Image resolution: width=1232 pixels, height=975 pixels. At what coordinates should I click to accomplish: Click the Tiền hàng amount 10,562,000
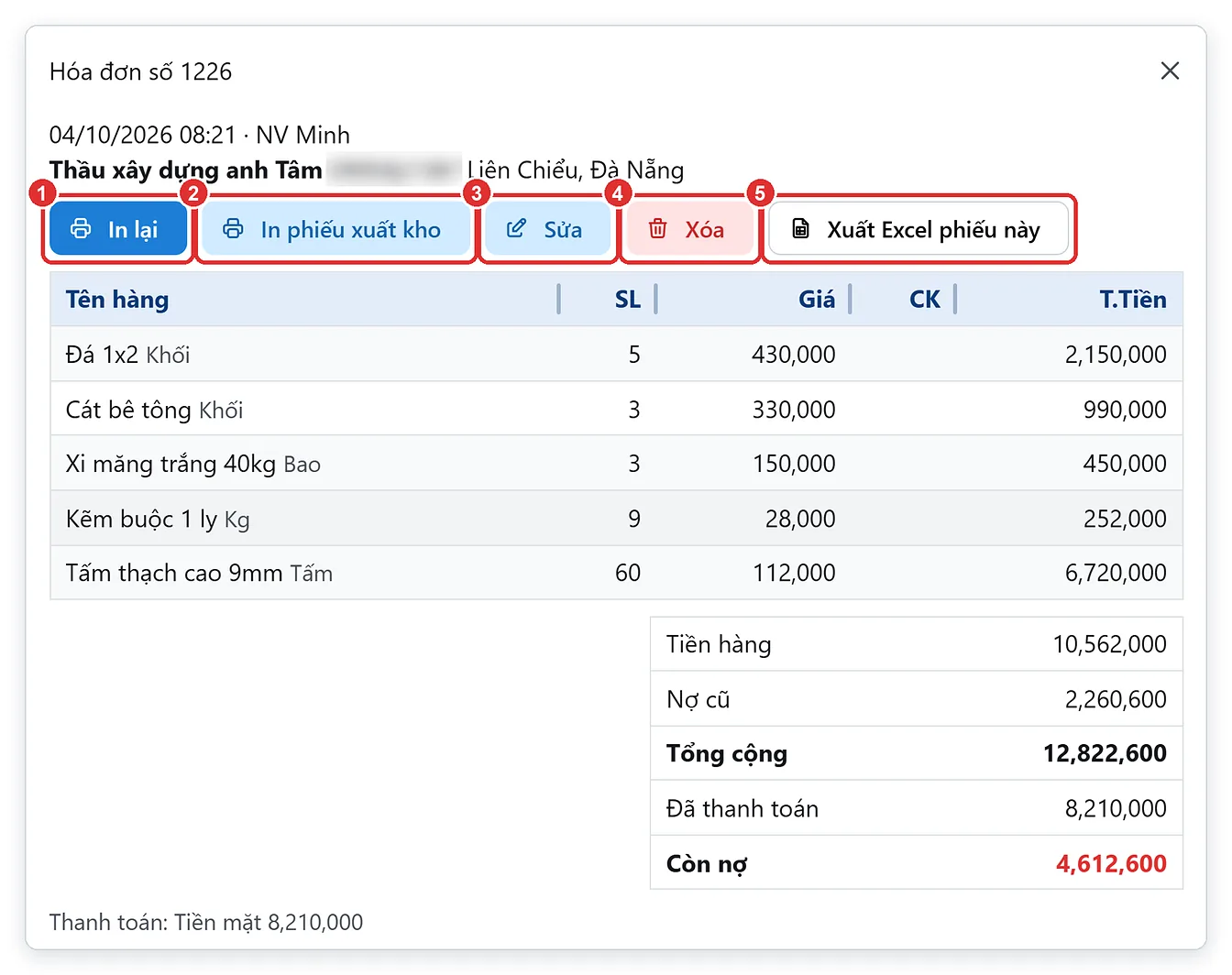[x=1109, y=644]
